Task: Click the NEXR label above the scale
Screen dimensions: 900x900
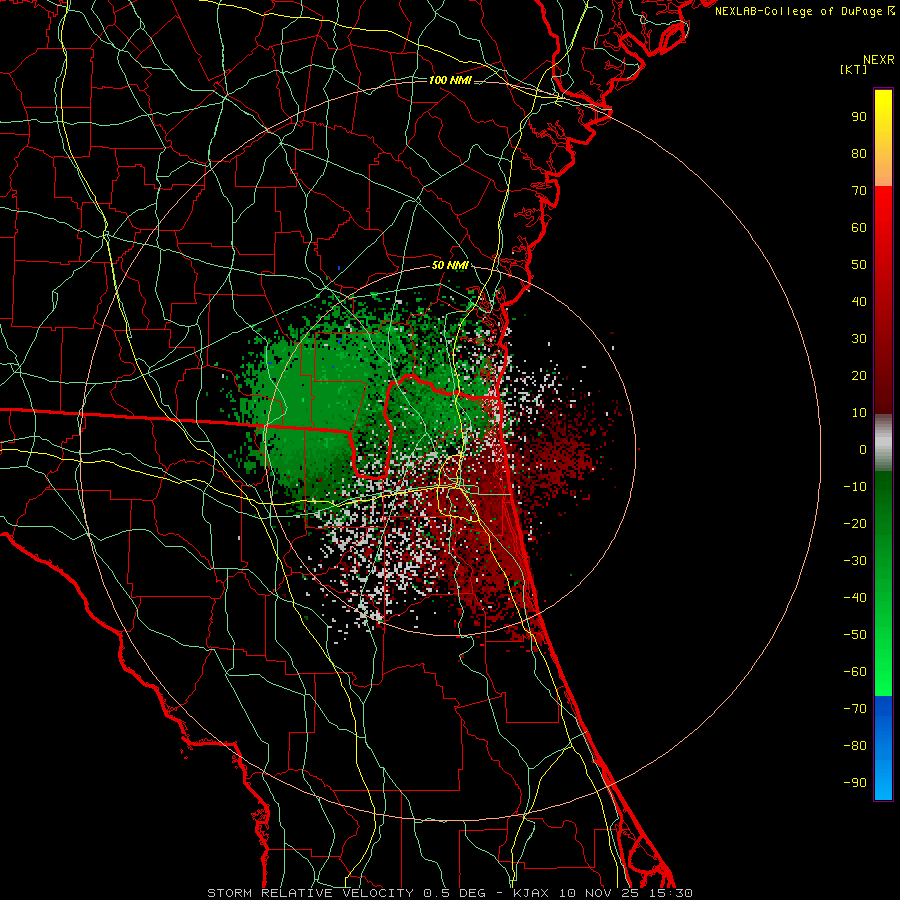Action: tap(879, 60)
